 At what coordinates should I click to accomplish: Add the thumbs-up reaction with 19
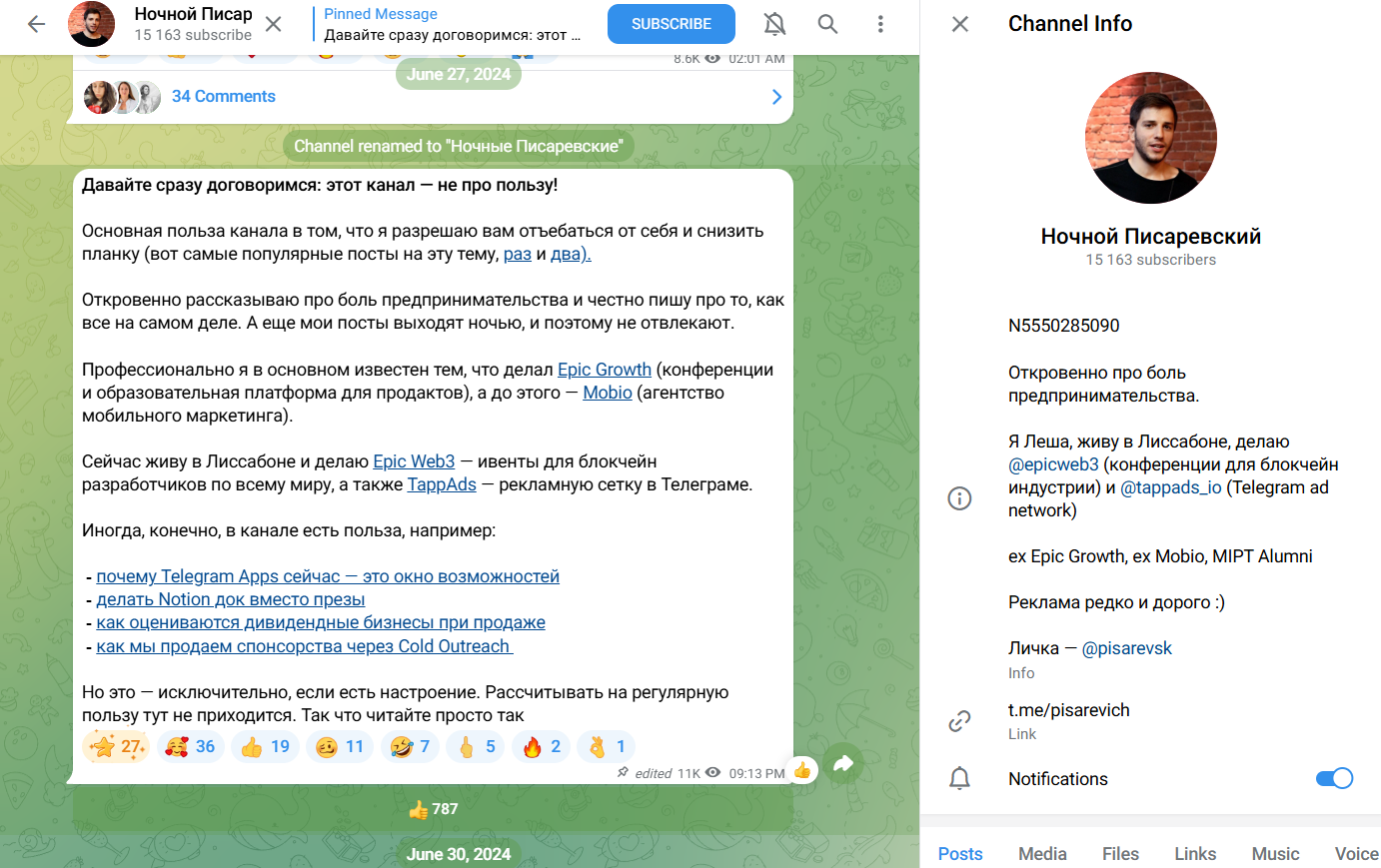tap(265, 747)
